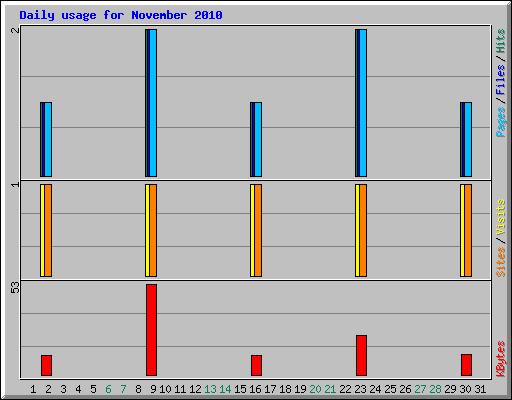The height and width of the screenshot is (400, 512).
Task: Click green weekend day label '14'
Action: 225,389
